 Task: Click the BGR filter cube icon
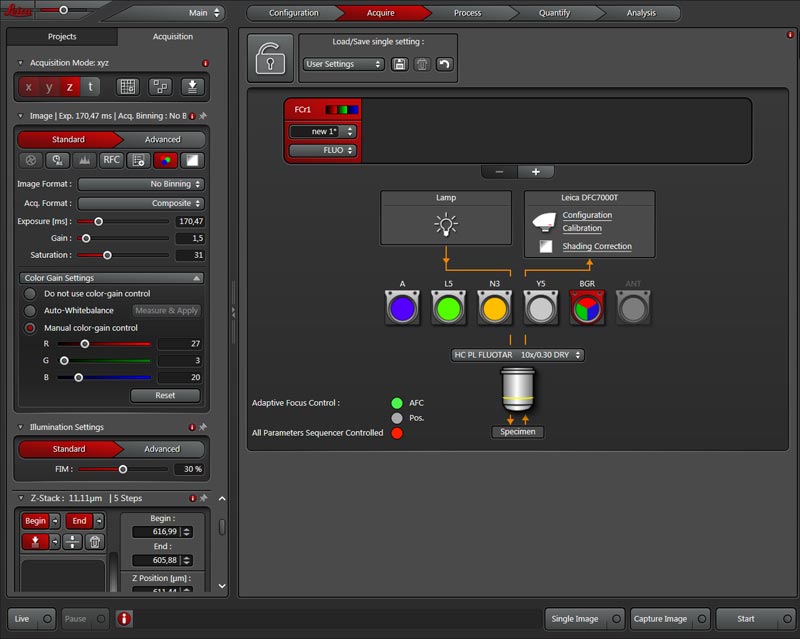pos(588,308)
